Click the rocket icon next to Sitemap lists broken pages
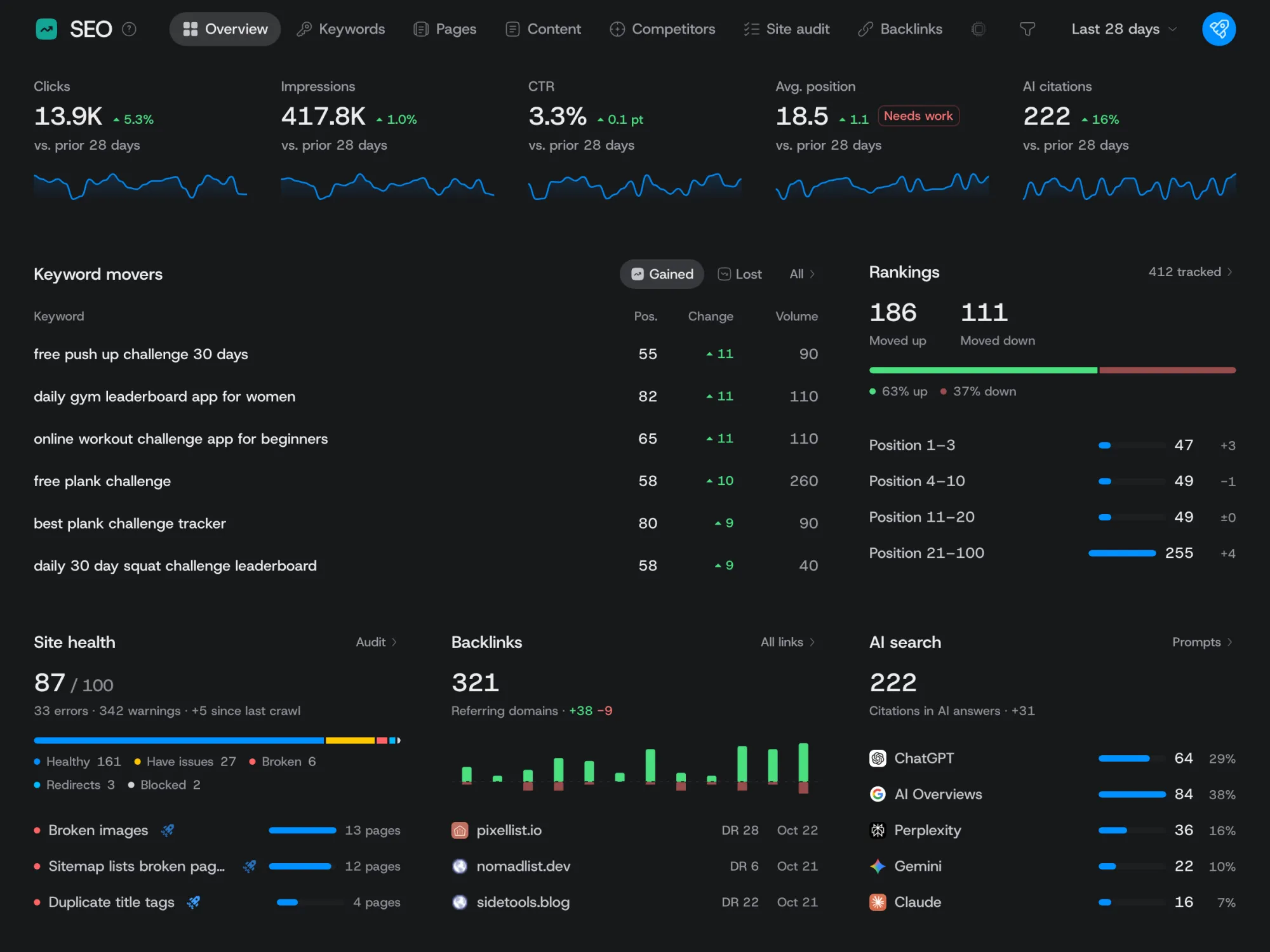Screen dimensions: 1270x952 [x=250, y=866]
